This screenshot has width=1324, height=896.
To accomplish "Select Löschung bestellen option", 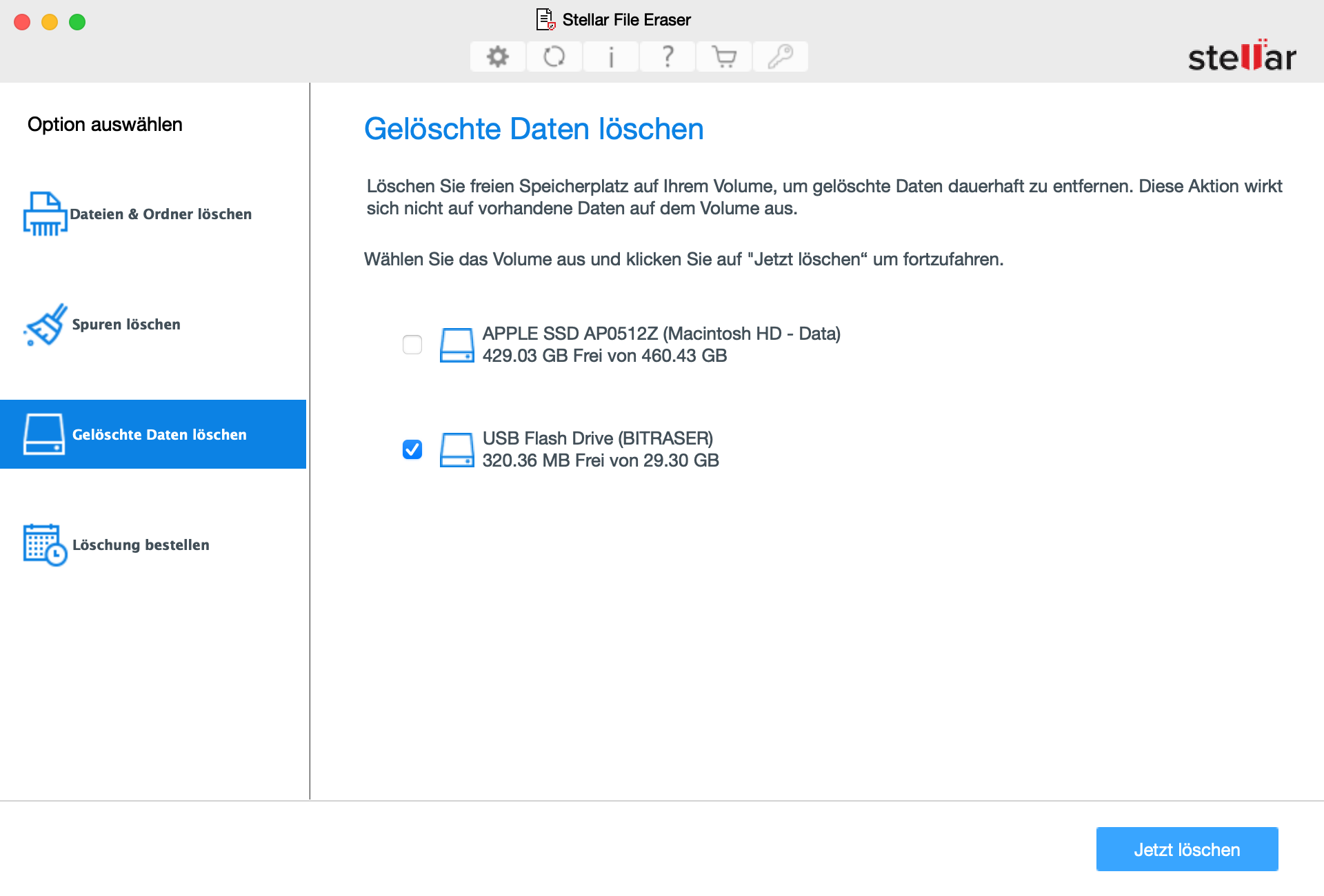I will pos(153,544).
